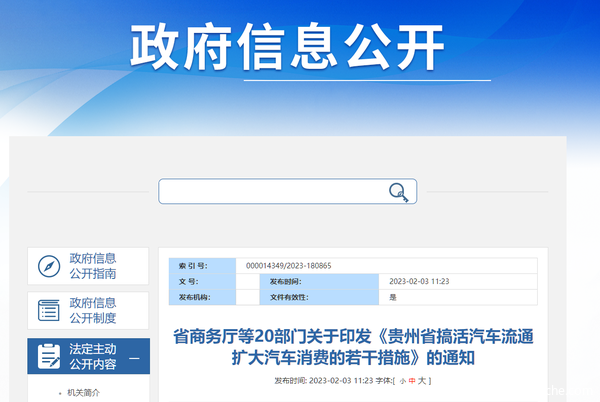The height and width of the screenshot is (402, 600).
Task: Click the 发布机构 label cell
Action: click(195, 297)
